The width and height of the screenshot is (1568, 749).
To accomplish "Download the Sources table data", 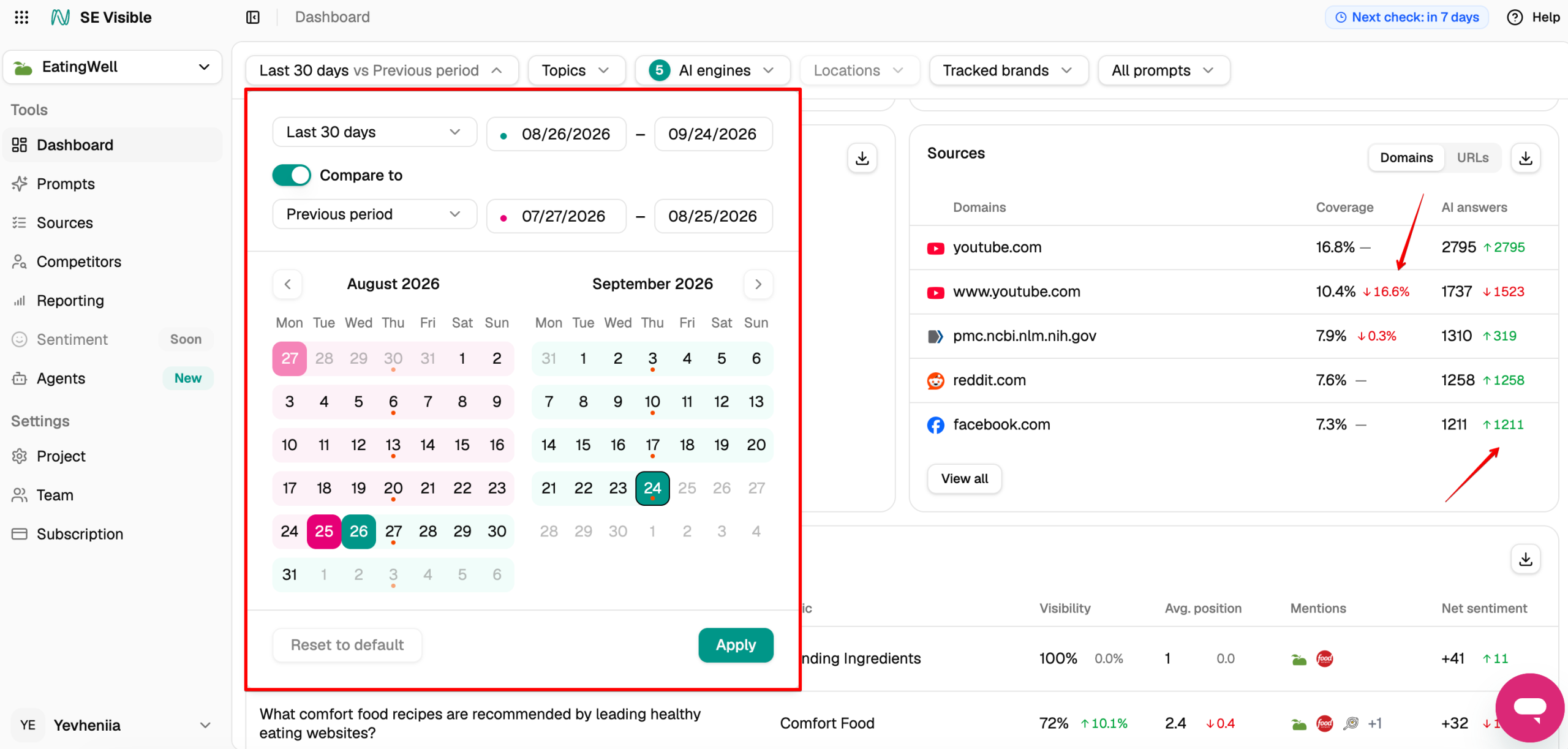I will pyautogui.click(x=1526, y=158).
